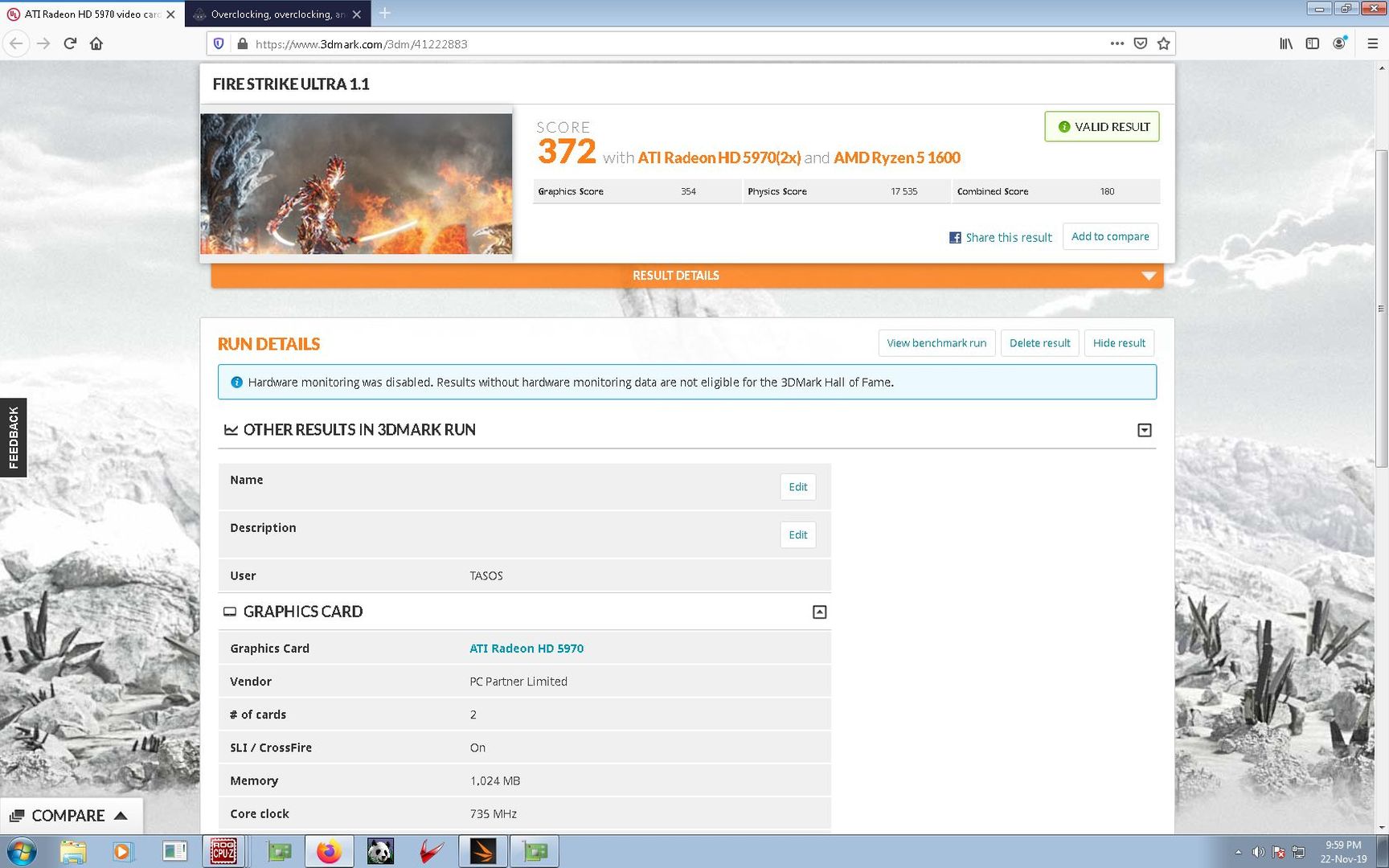Share this result on Facebook
1389x868 pixels.
(1000, 237)
